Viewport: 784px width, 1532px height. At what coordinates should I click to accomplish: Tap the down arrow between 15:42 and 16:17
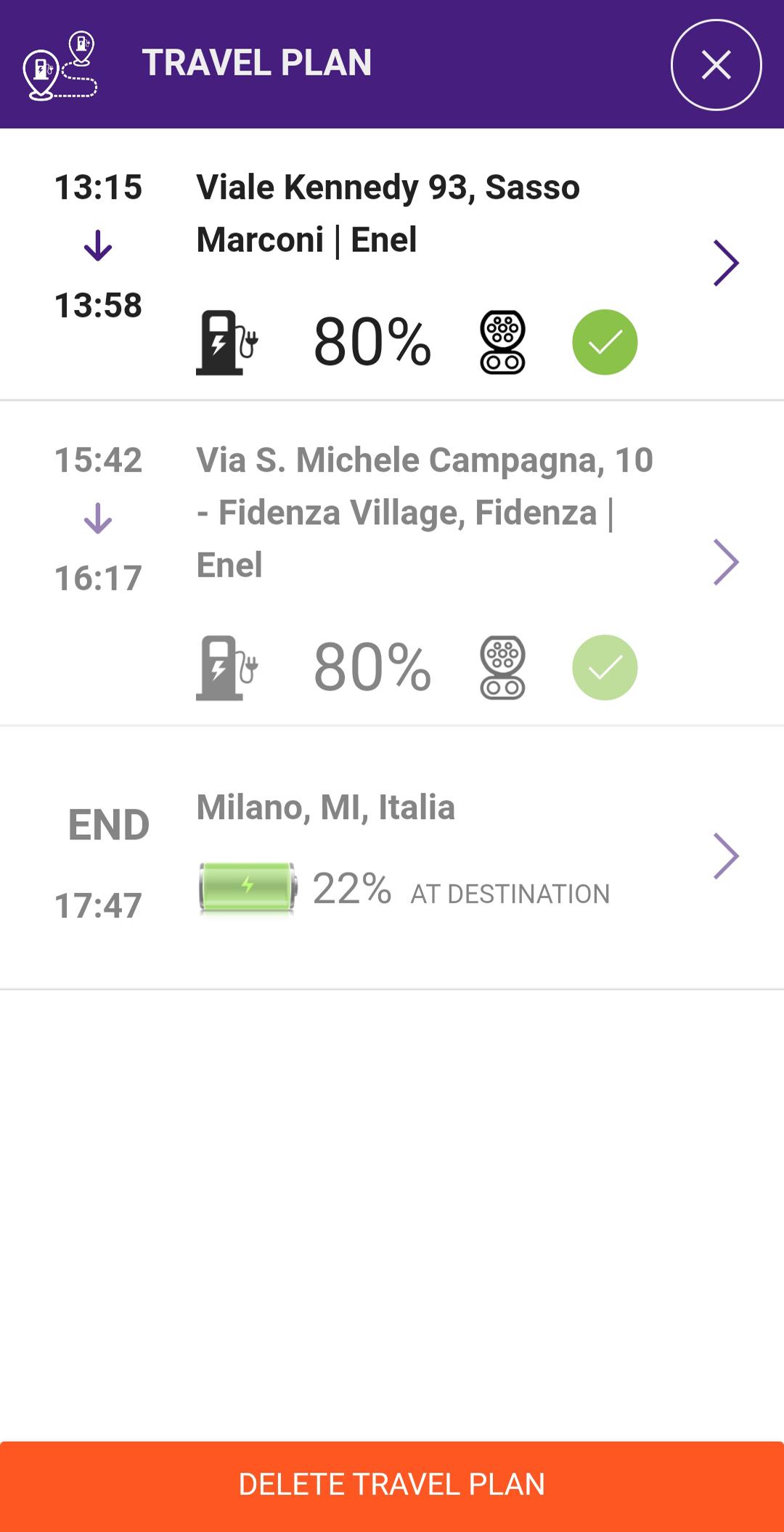[98, 519]
